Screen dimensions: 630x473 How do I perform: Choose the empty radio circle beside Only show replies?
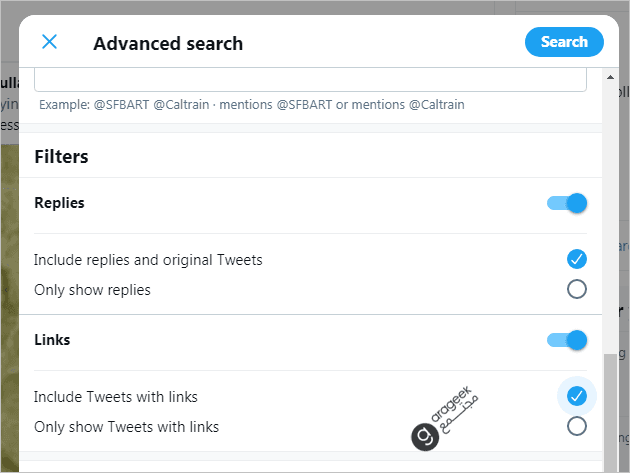[577, 289]
